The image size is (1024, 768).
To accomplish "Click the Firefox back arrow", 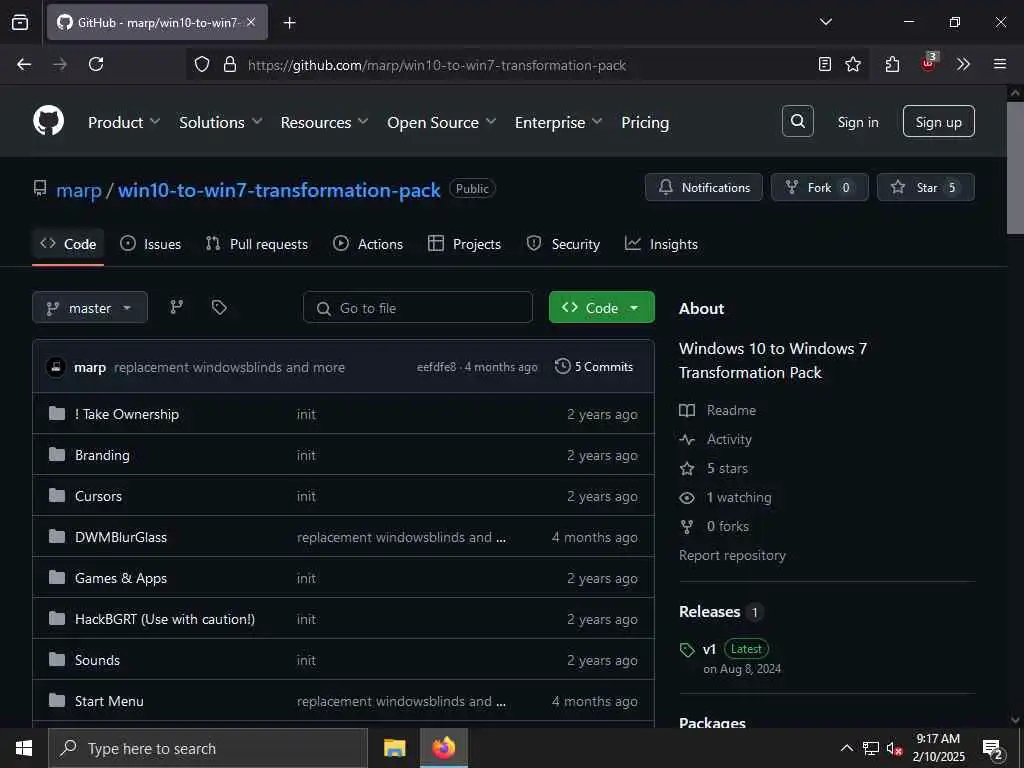I will point(24,64).
